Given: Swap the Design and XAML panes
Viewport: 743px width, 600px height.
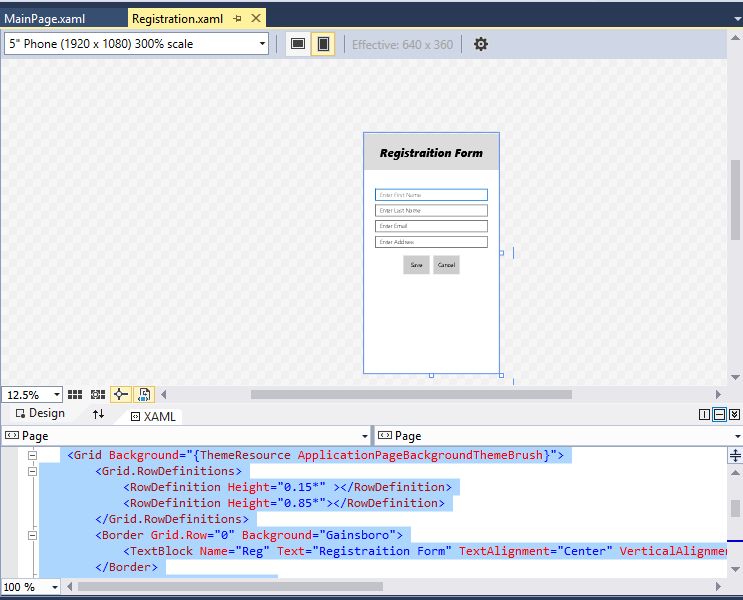Looking at the screenshot, I should point(98,414).
